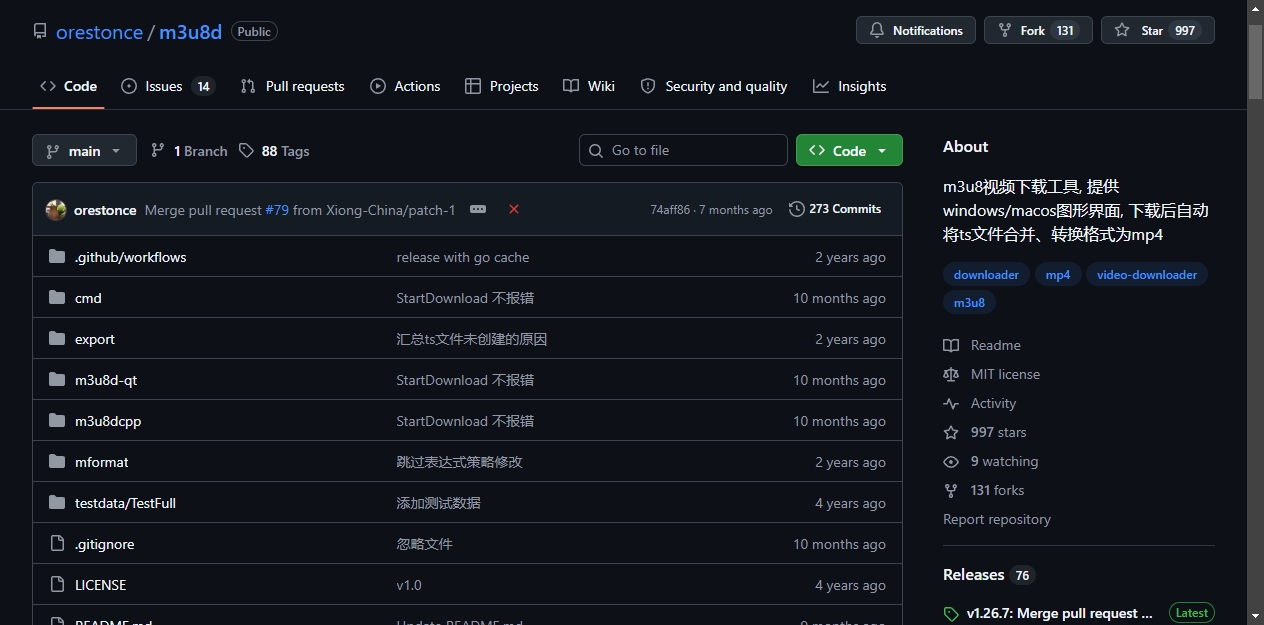Screen dimensions: 1264x625
Task: Open the .gitignore file
Action: click(x=104, y=544)
